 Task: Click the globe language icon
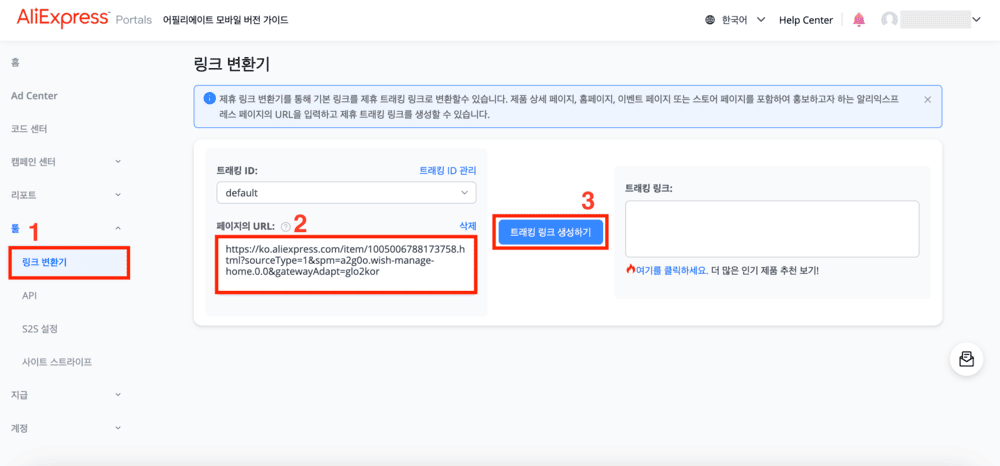710,20
